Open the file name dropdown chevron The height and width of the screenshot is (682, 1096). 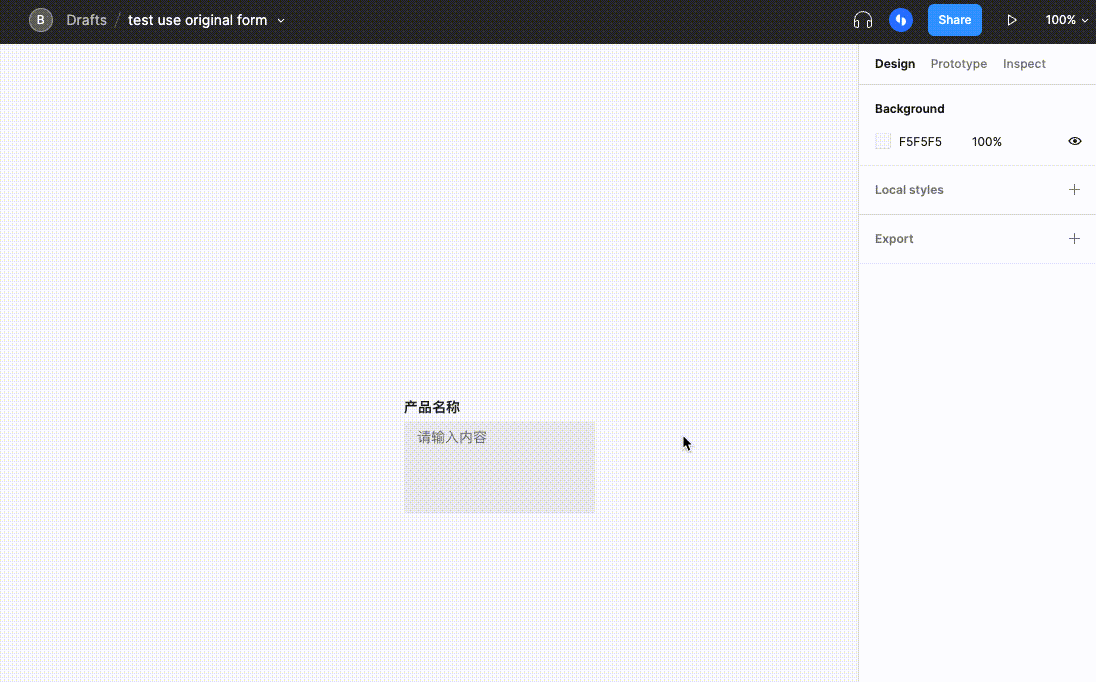(281, 20)
